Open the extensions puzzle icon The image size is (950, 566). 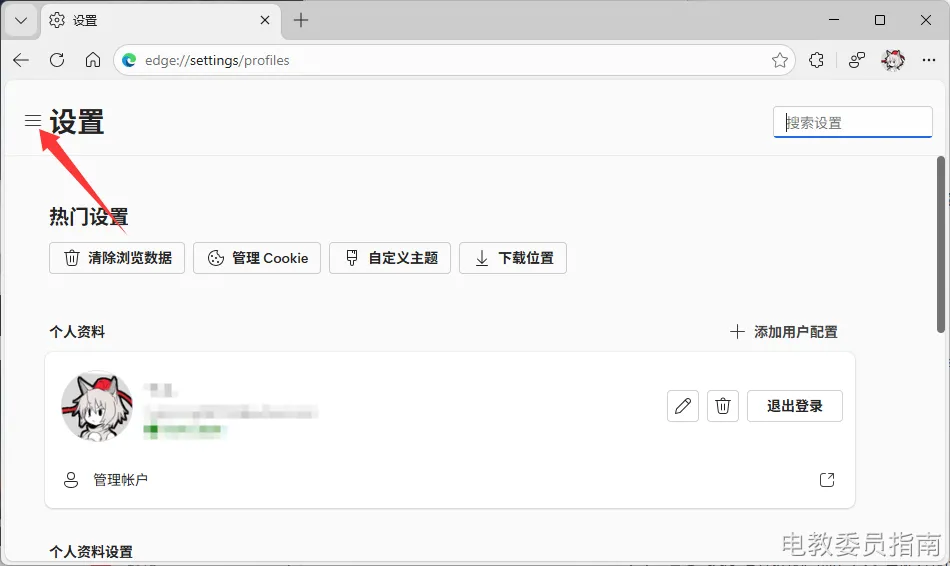817,60
